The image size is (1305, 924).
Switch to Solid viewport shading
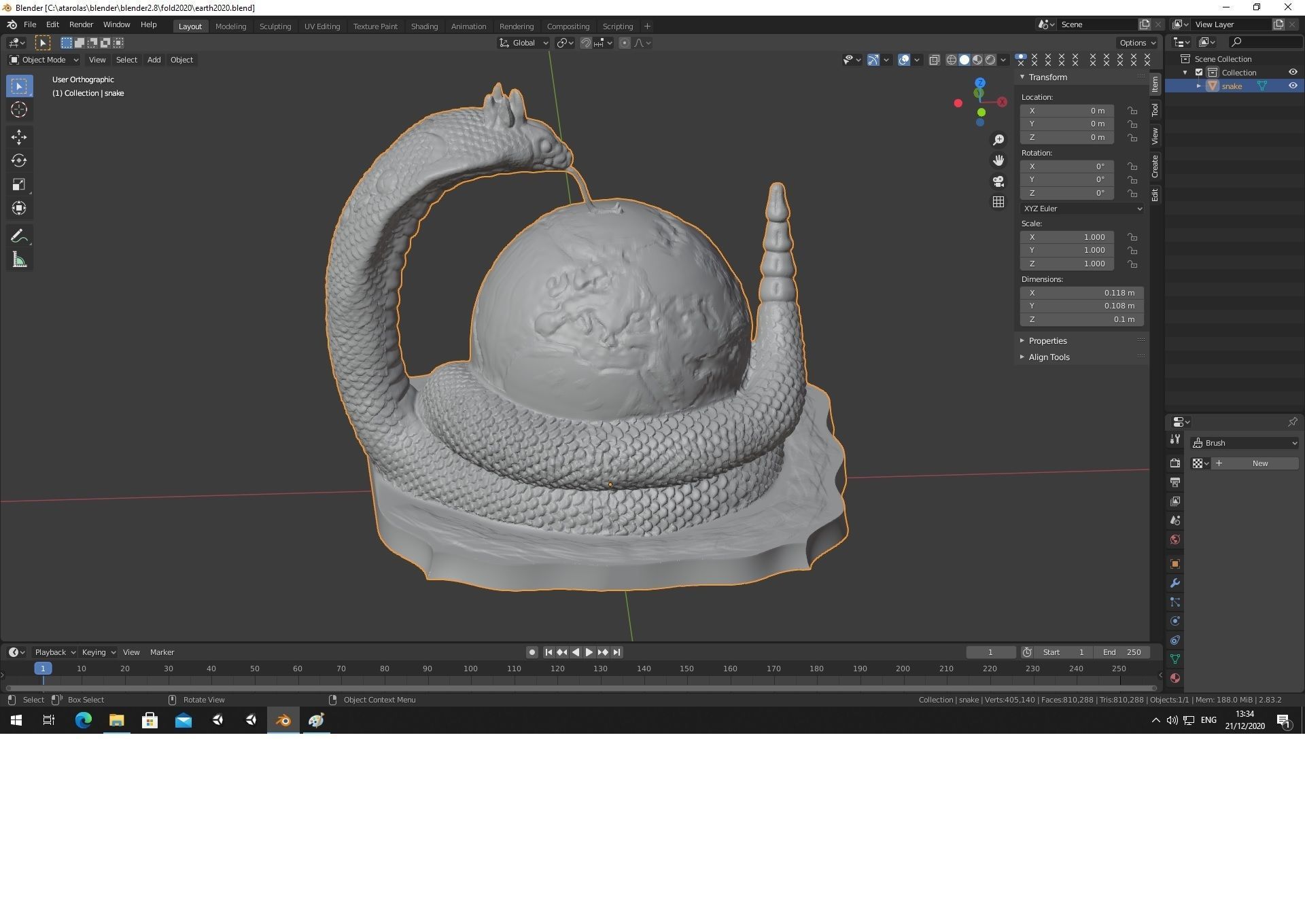click(x=964, y=60)
